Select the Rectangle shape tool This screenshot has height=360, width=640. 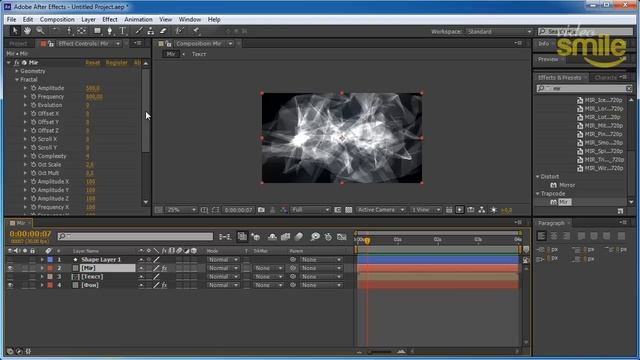tap(97, 31)
